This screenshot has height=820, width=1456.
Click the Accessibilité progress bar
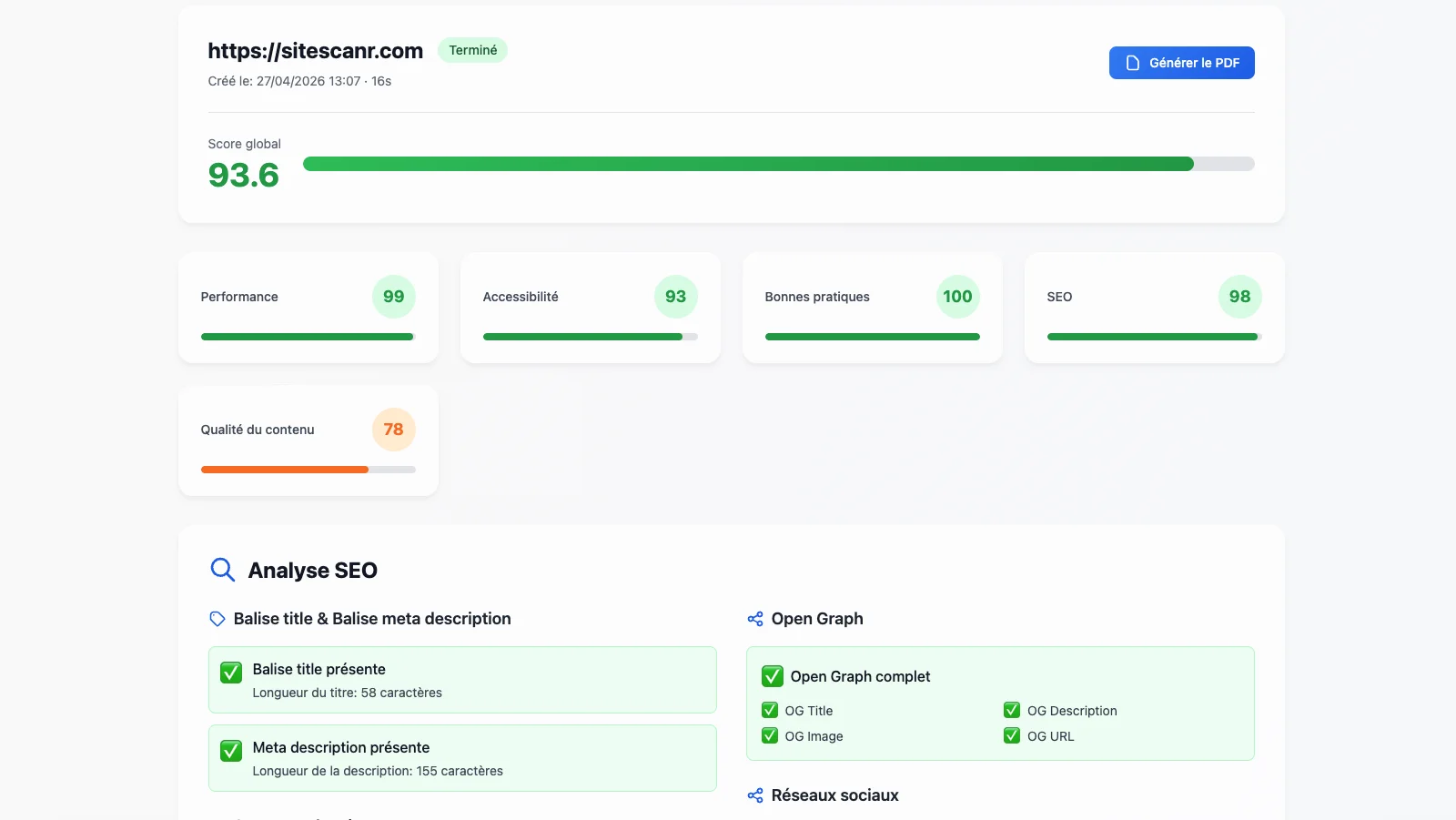(590, 337)
